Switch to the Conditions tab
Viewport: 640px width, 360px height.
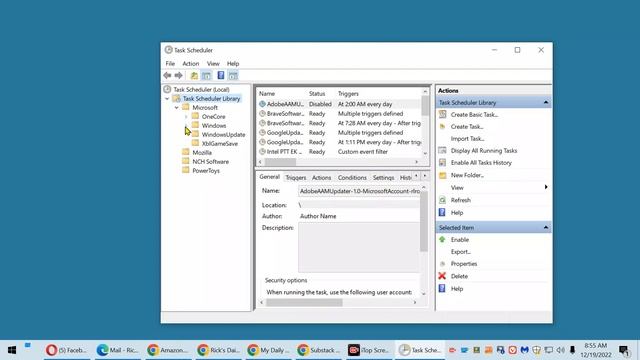(x=352, y=178)
